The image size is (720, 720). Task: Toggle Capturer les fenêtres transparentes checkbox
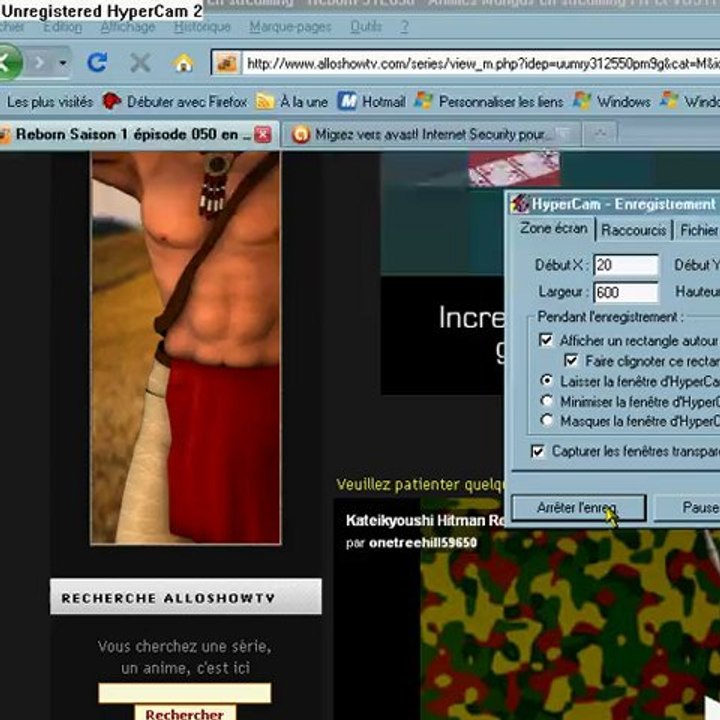point(538,451)
